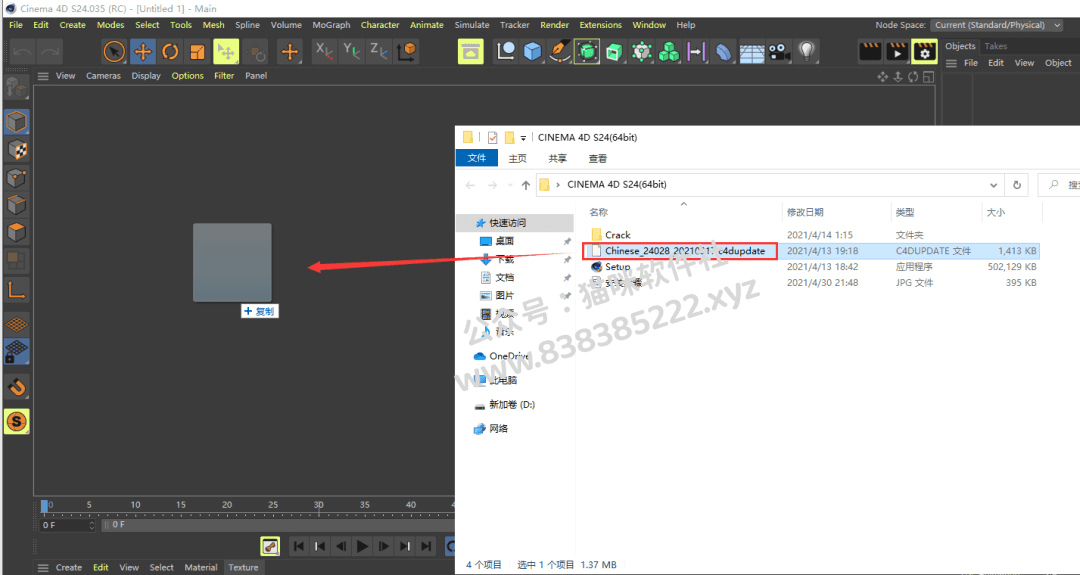Screen dimensions: 1080x575
Task: Open the Simulate menu
Action: pos(472,25)
